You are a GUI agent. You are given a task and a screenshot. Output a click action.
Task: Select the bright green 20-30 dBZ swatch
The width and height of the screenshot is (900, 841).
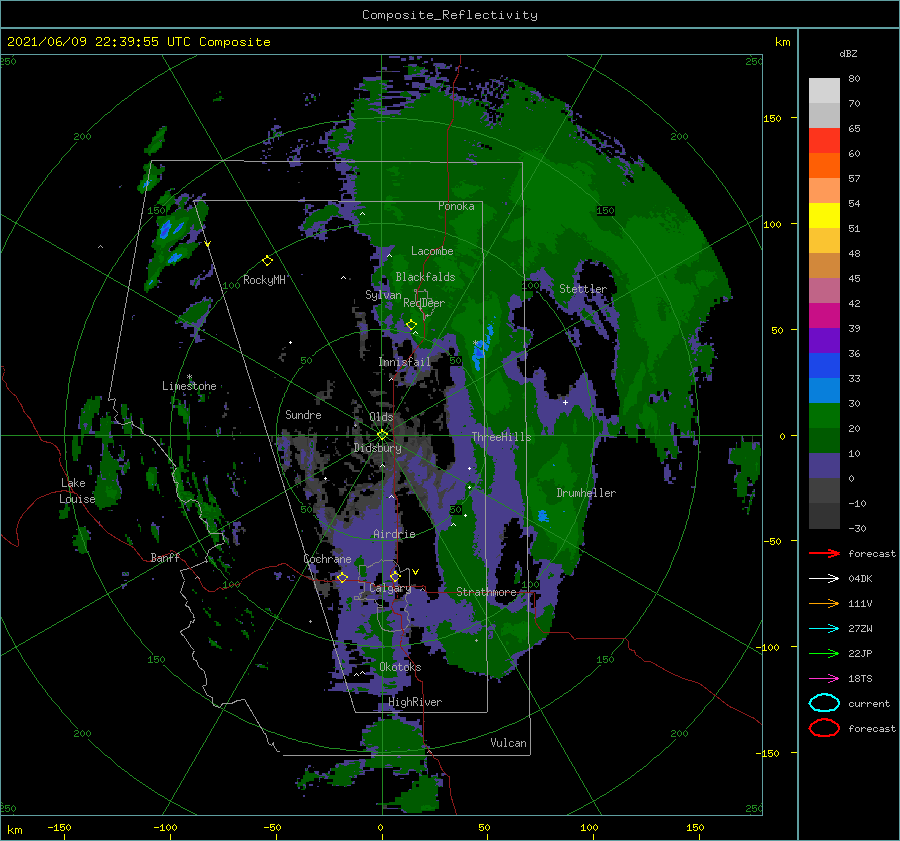pos(824,415)
